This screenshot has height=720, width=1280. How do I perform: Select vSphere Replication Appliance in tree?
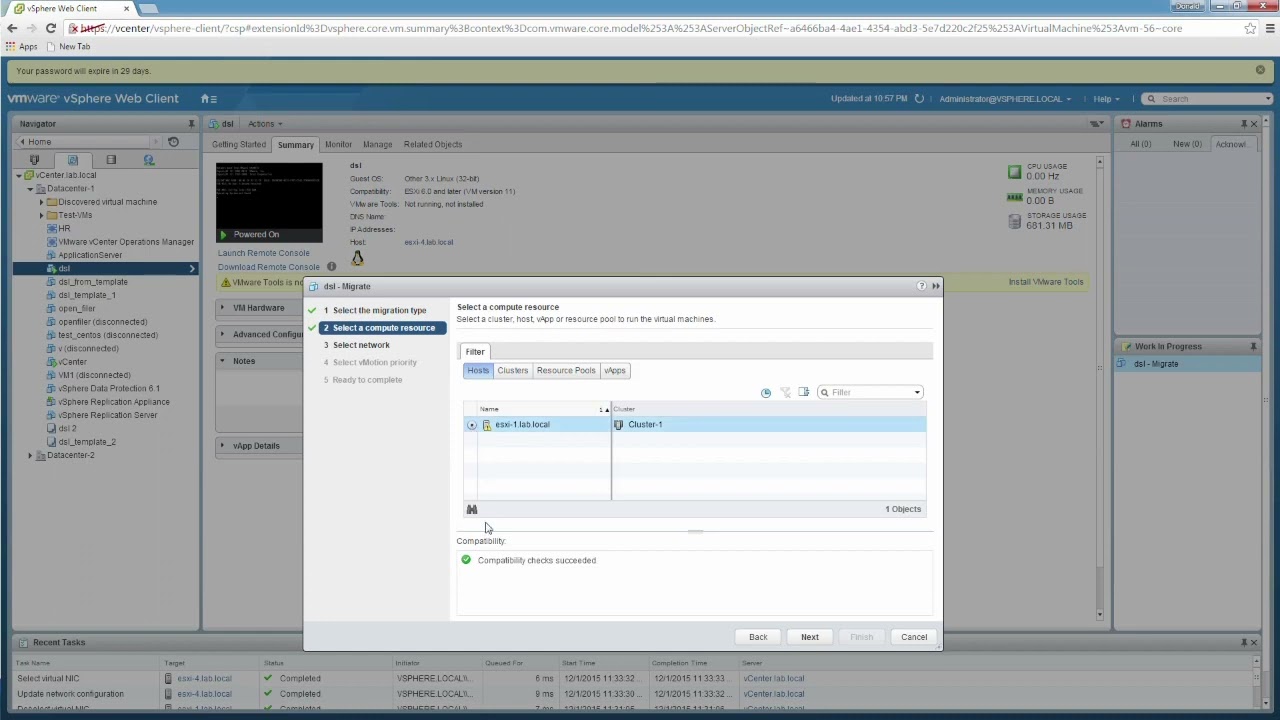[114, 402]
